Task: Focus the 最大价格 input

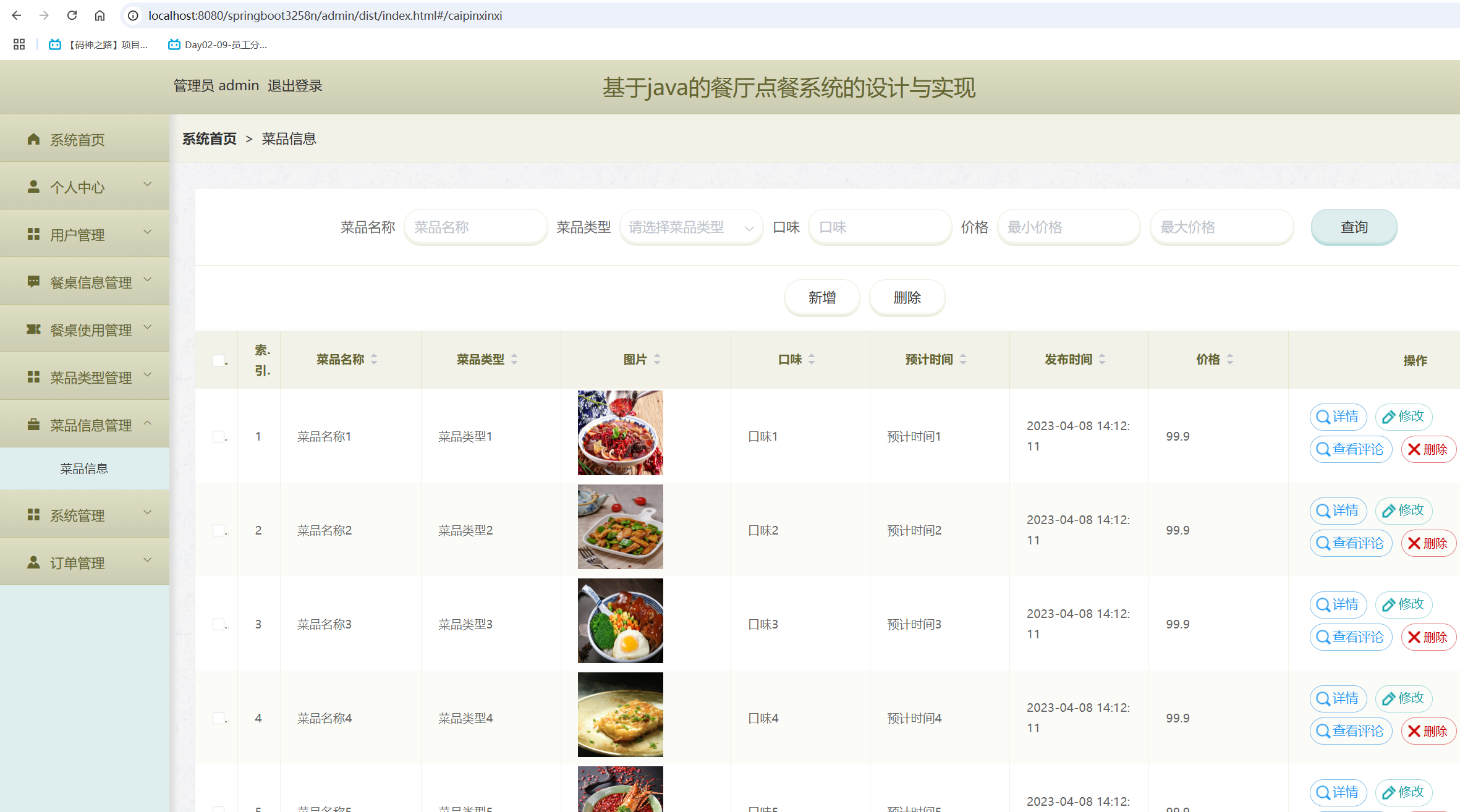Action: (1221, 227)
